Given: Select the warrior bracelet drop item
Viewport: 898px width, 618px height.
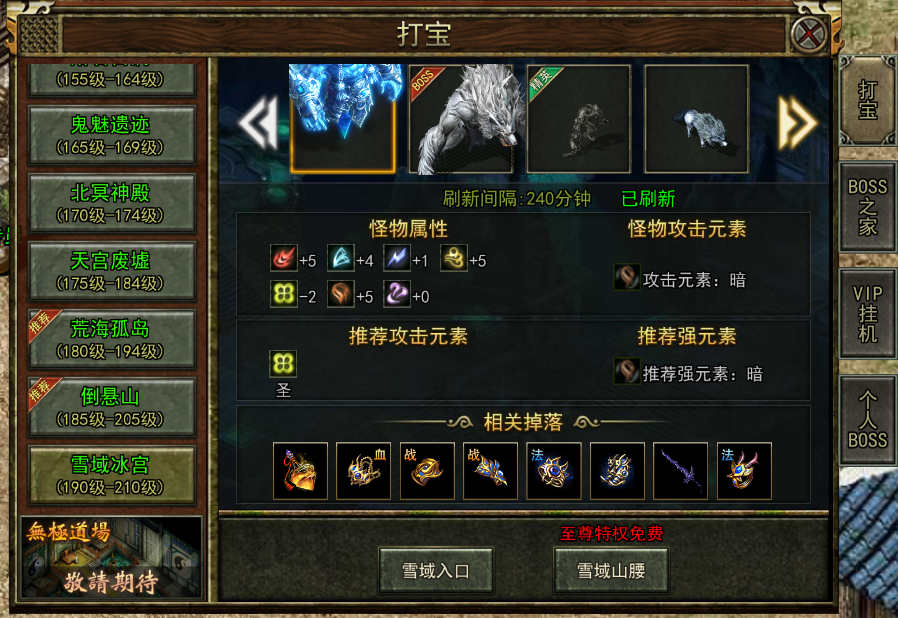Looking at the screenshot, I should pos(427,471).
